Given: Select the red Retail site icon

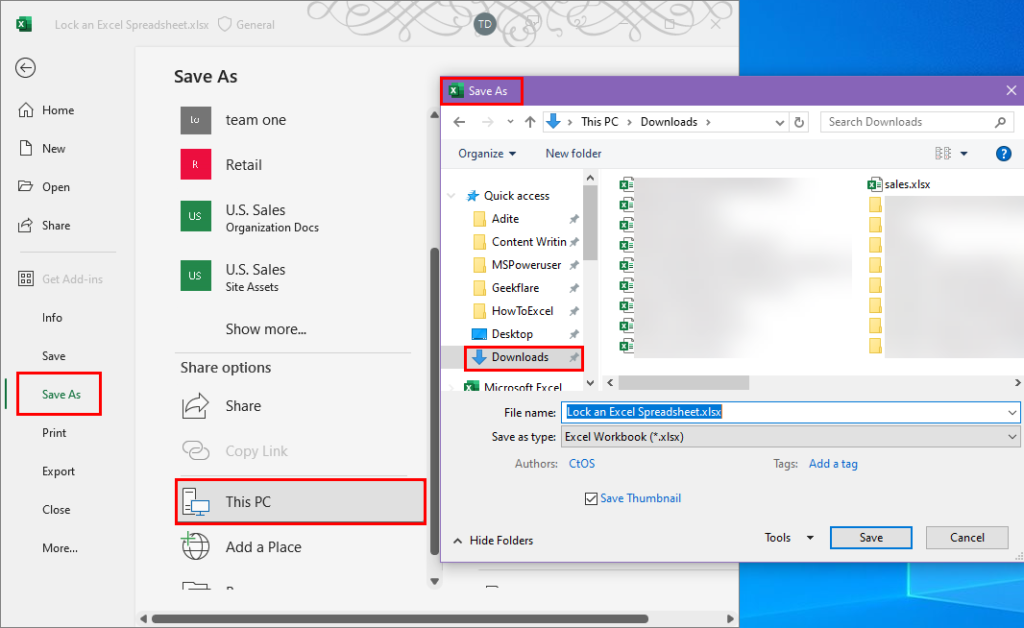Looking at the screenshot, I should point(195,165).
